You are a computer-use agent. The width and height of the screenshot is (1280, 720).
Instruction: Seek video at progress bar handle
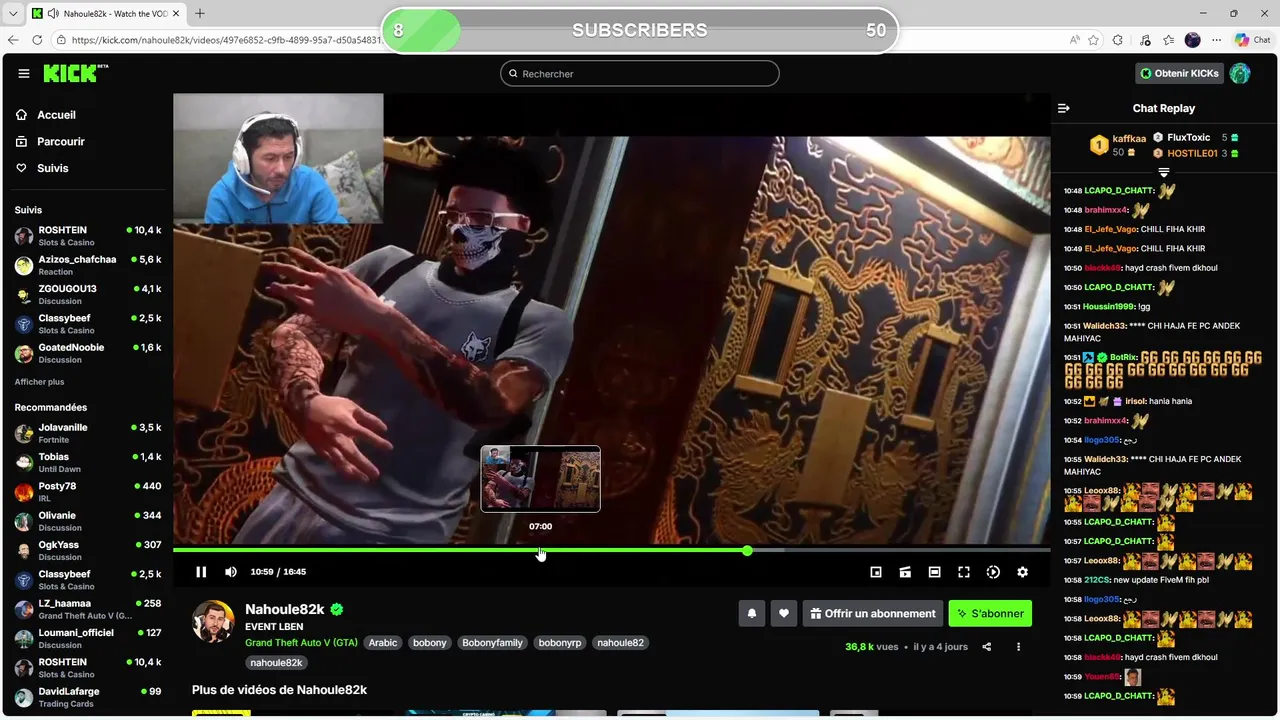click(747, 551)
